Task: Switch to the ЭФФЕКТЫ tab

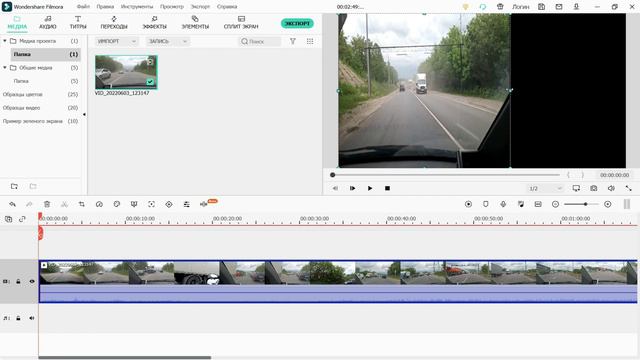Action: click(x=154, y=22)
